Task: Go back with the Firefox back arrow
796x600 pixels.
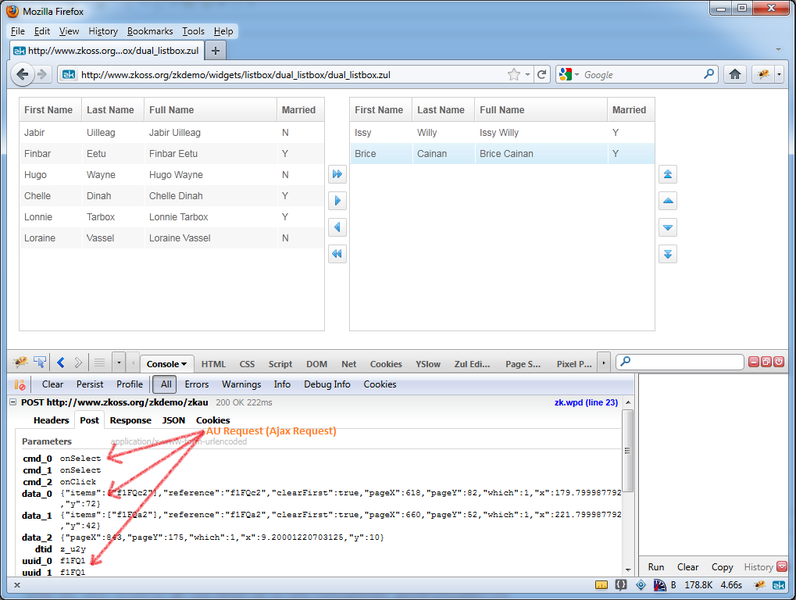Action: pos(22,75)
